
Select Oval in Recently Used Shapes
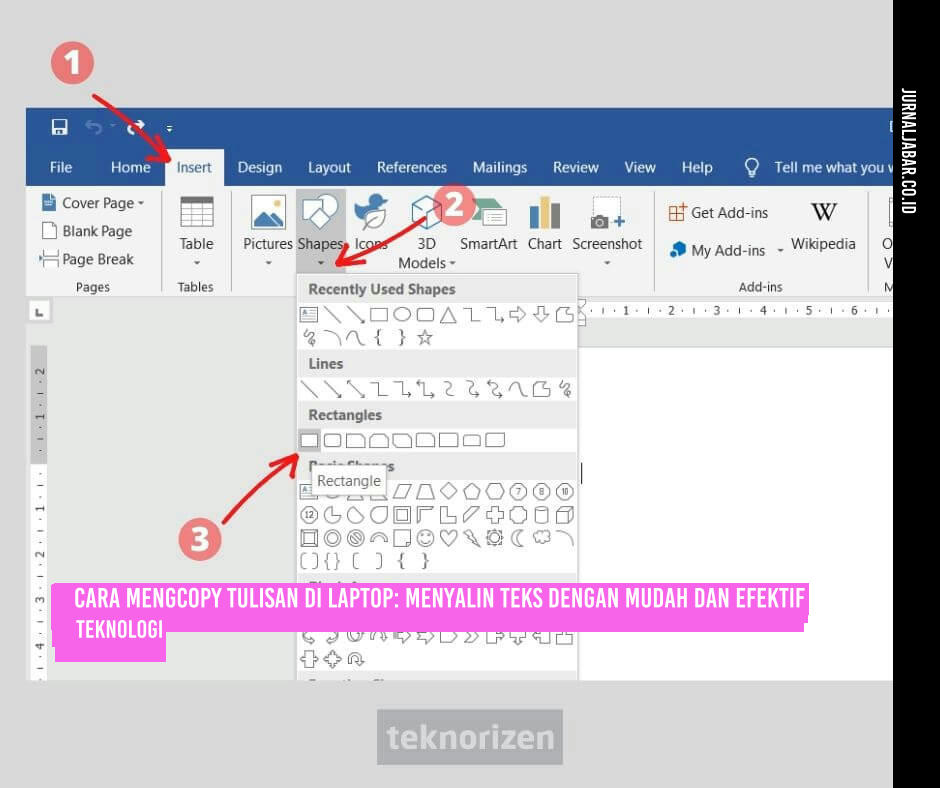click(402, 314)
